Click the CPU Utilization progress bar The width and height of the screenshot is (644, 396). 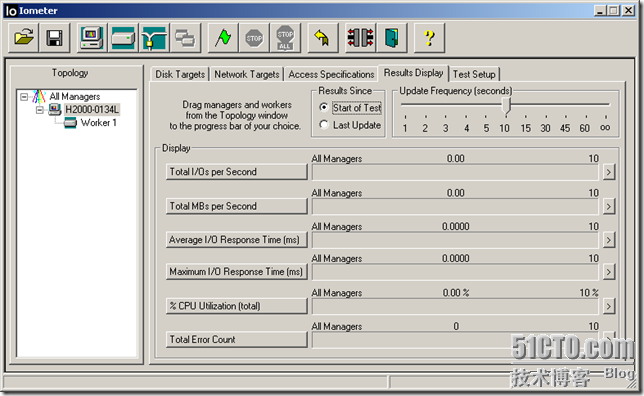455,307
